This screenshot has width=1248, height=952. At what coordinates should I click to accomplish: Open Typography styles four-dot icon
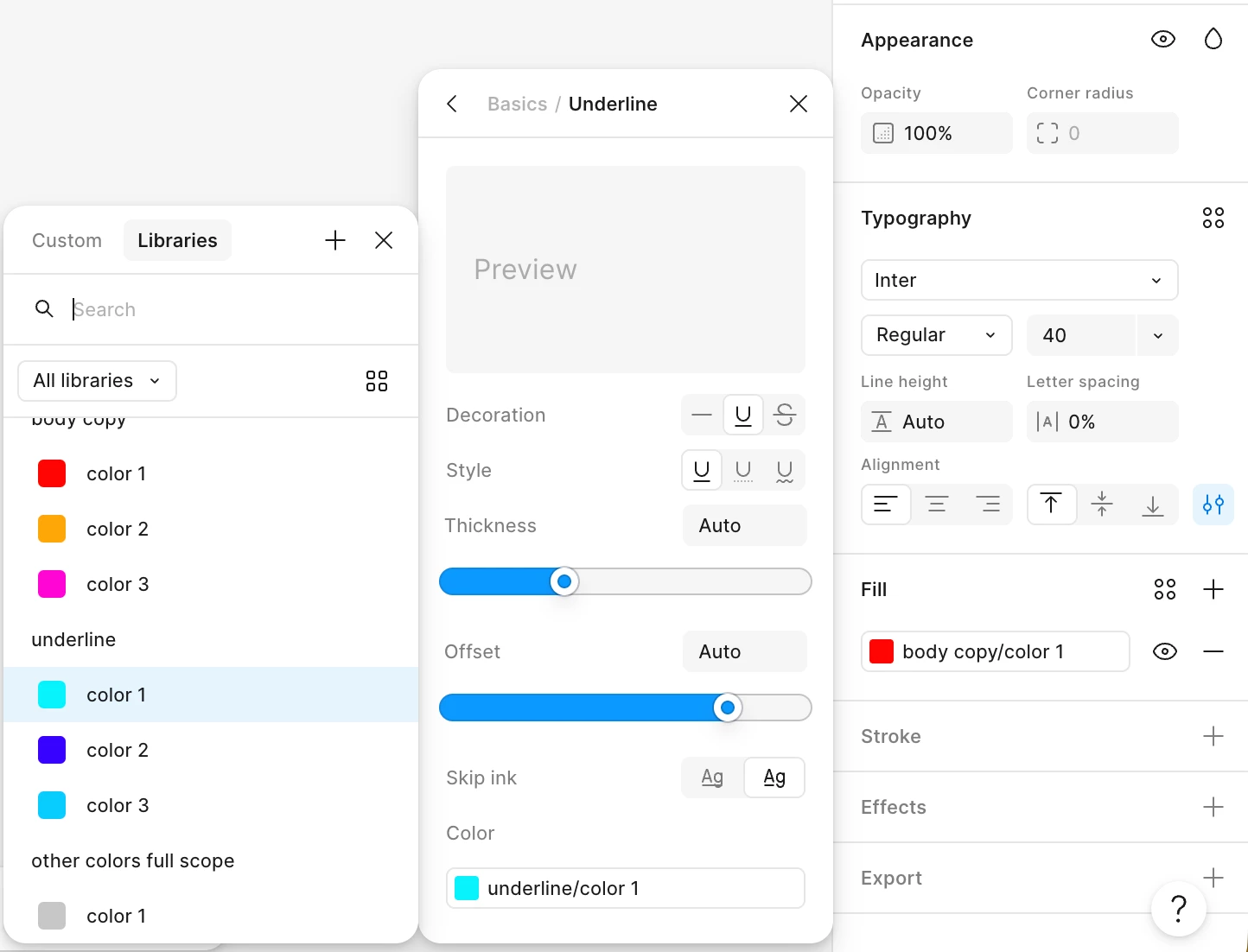pyautogui.click(x=1213, y=218)
